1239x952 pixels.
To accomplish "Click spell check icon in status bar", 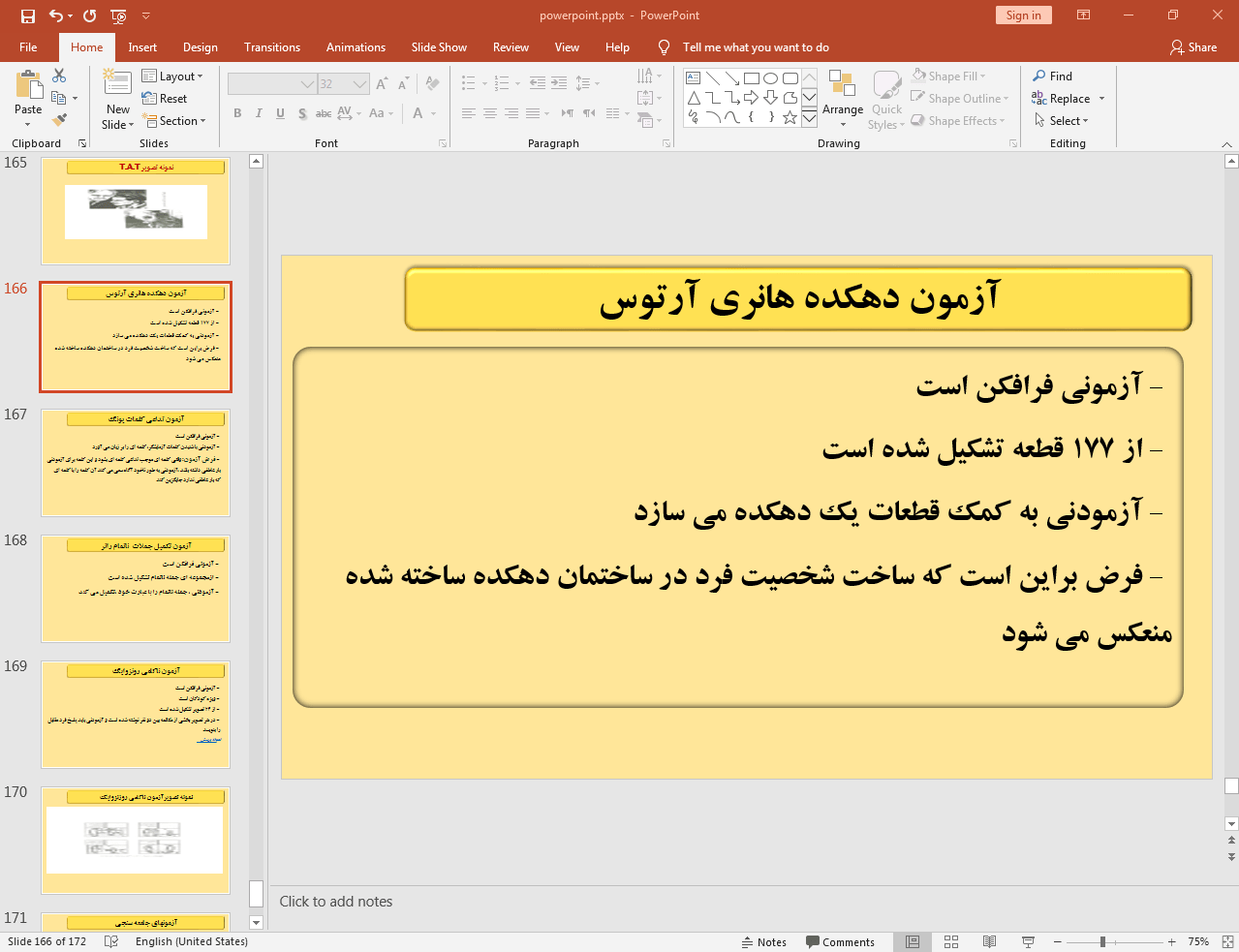I will [x=111, y=941].
